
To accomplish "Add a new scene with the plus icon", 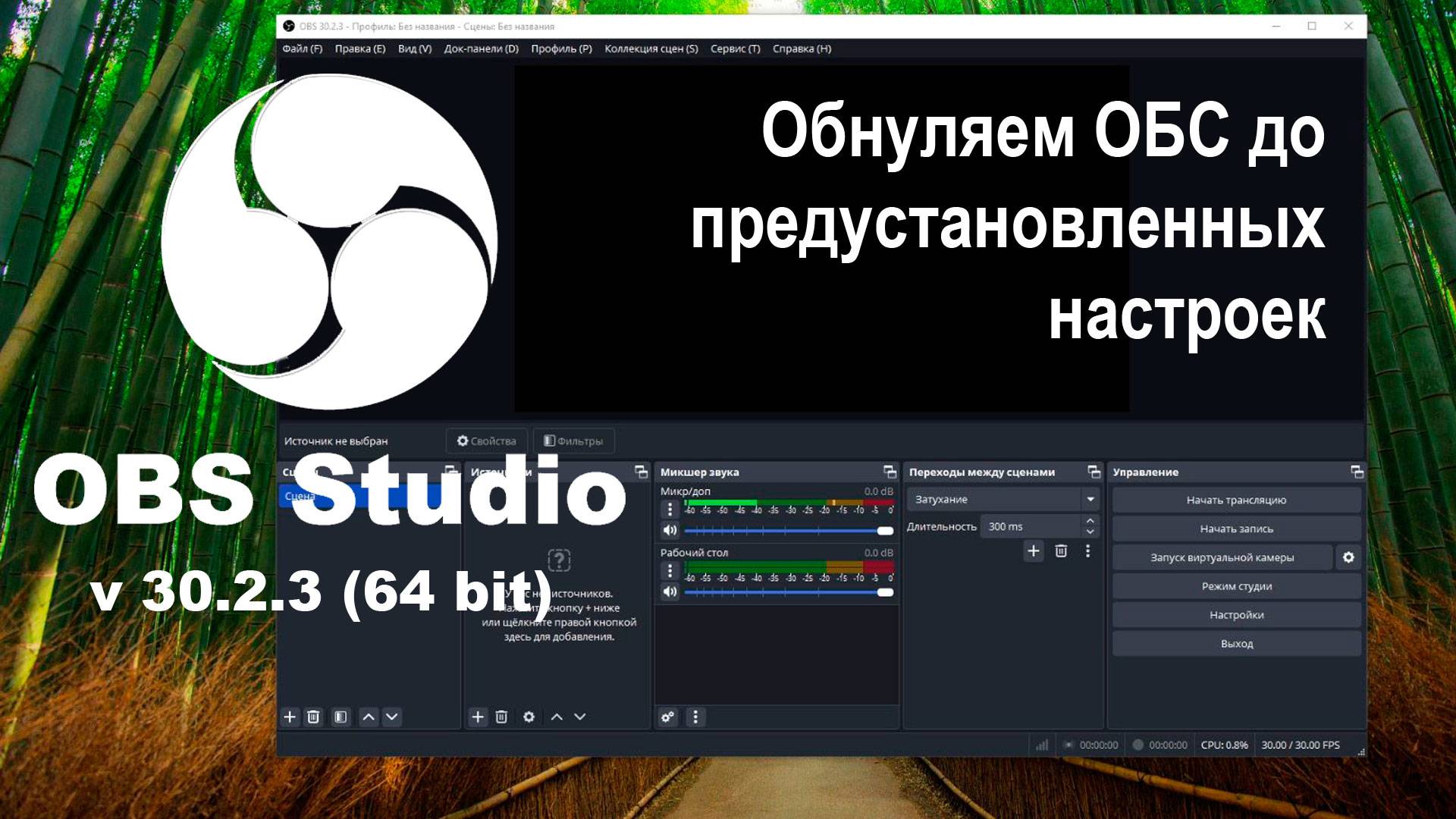I will [290, 716].
